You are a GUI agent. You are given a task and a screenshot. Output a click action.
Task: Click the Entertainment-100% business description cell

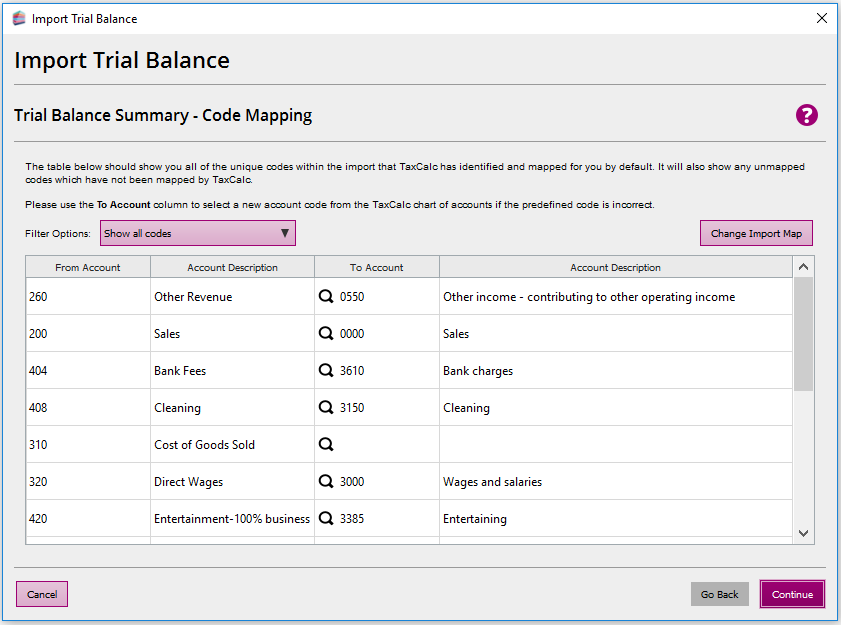click(x=232, y=518)
